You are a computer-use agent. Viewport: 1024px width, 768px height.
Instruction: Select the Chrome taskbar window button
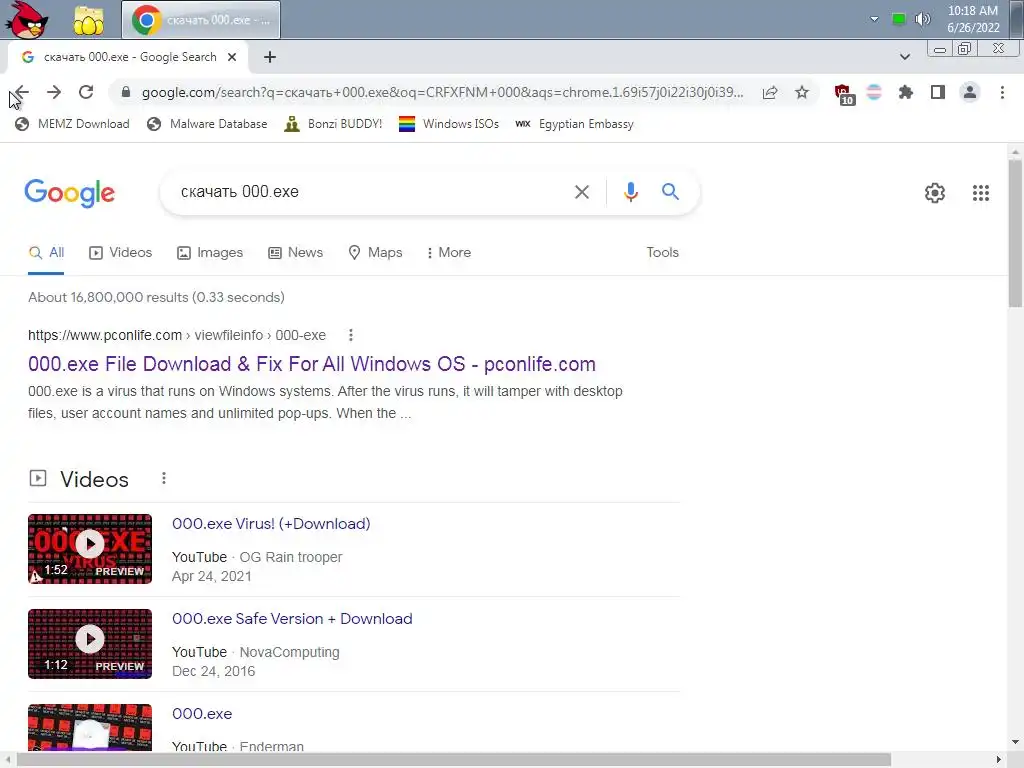coord(201,20)
